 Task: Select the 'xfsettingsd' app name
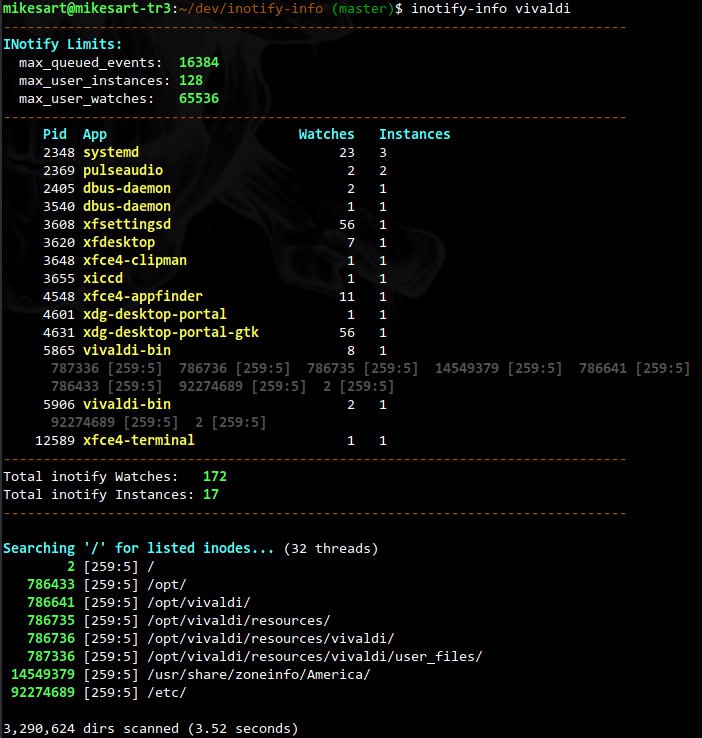[x=127, y=225]
